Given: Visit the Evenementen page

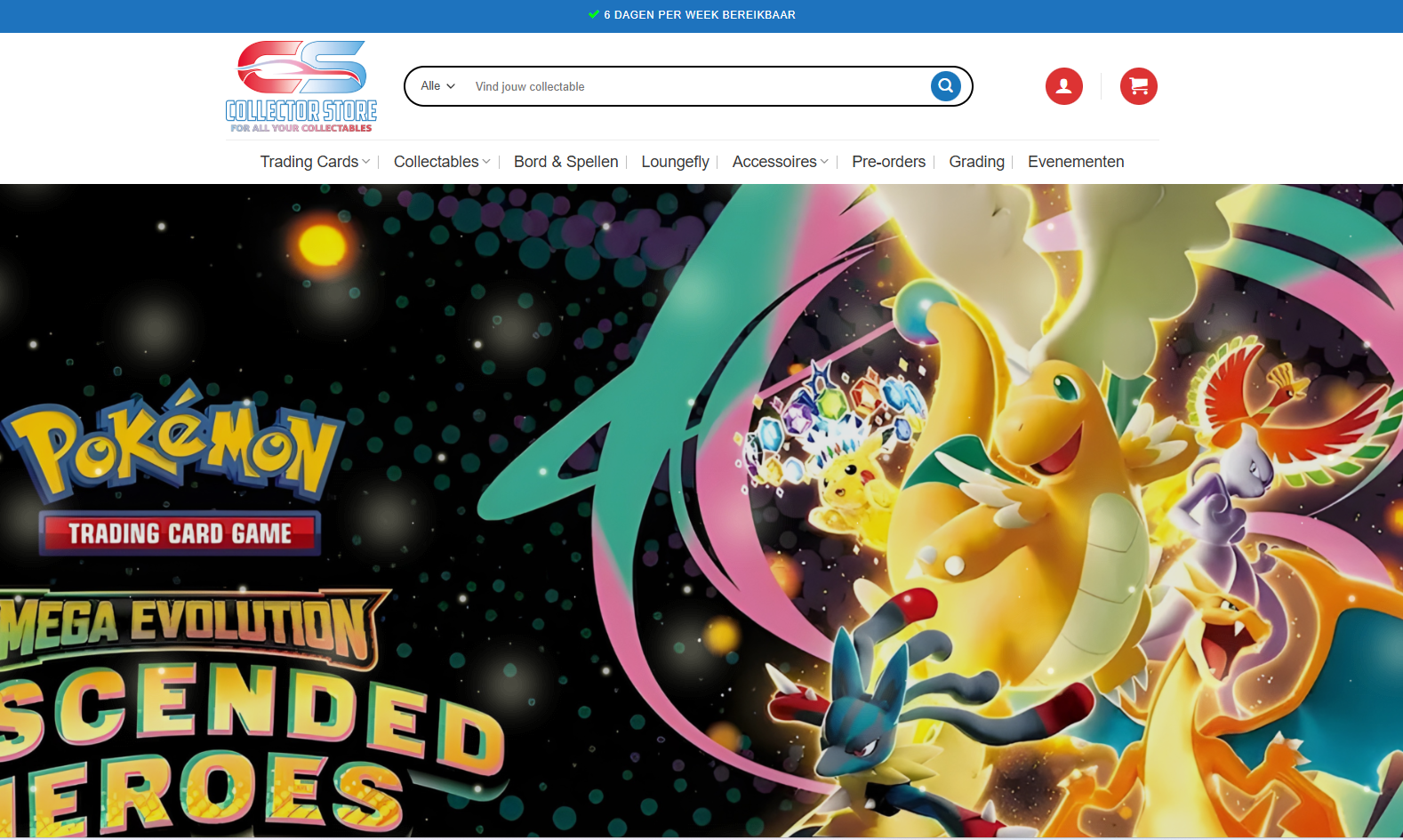Looking at the screenshot, I should tap(1076, 162).
